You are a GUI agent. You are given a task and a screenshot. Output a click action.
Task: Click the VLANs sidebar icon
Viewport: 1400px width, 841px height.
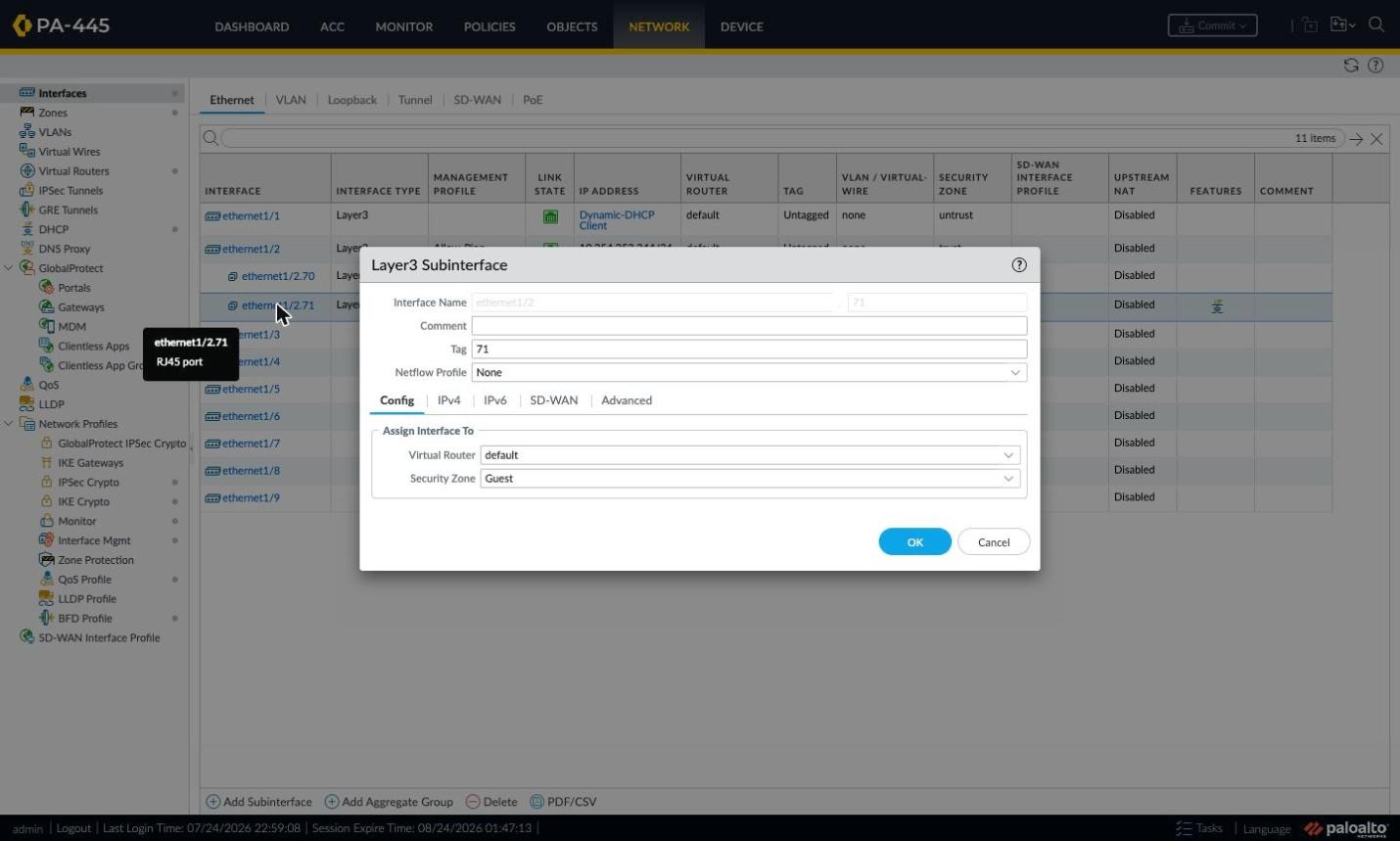click(27, 132)
